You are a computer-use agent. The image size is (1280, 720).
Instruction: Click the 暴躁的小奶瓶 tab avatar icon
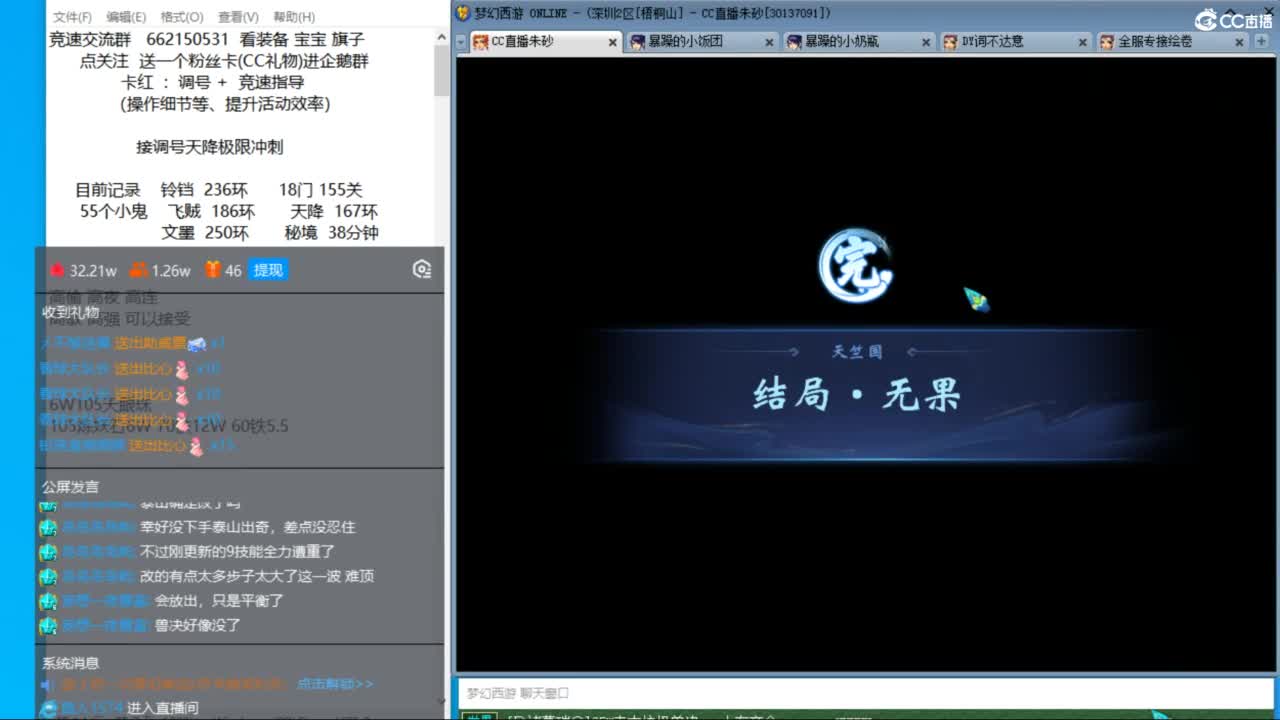coord(794,42)
